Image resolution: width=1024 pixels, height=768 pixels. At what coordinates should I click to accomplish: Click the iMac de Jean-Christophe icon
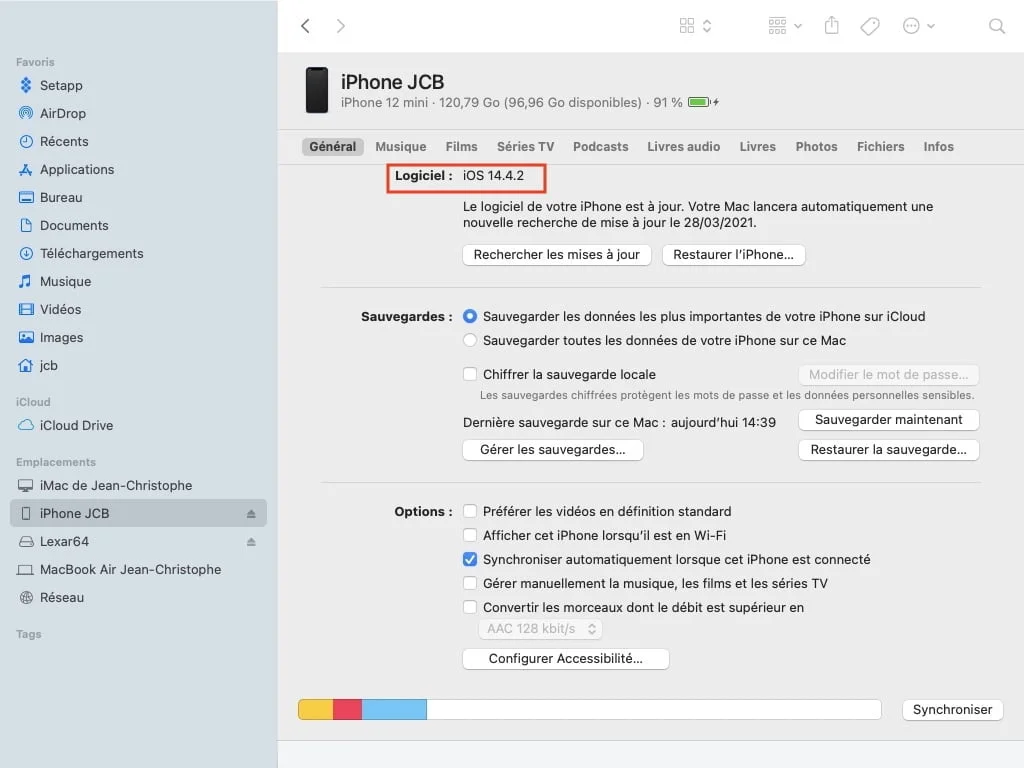(25, 486)
